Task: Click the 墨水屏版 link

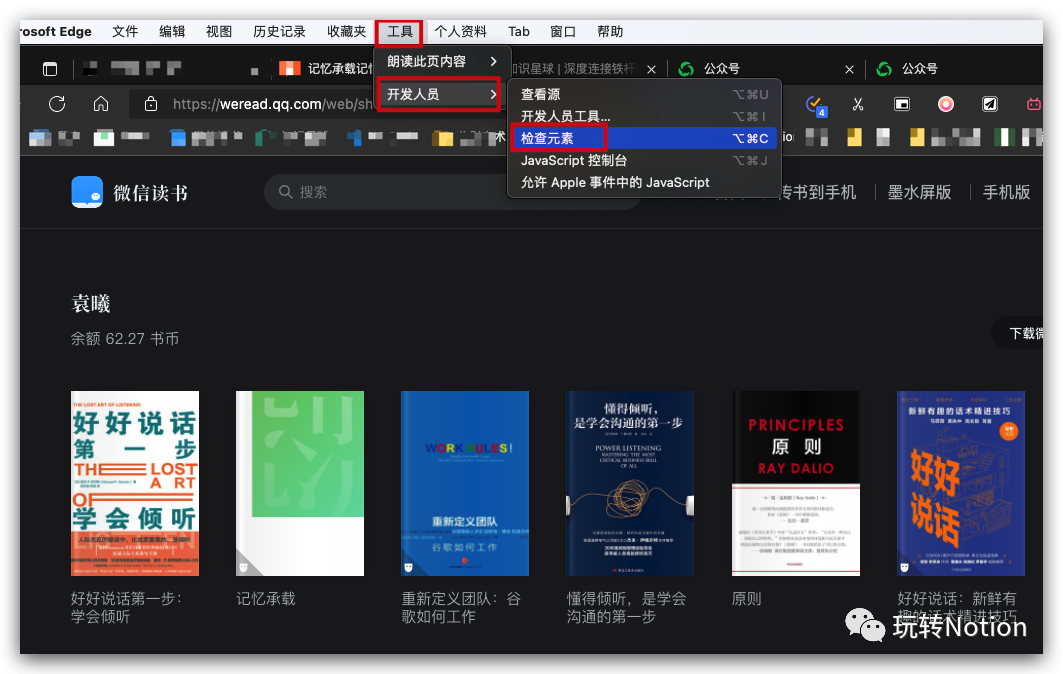Action: coord(919,192)
